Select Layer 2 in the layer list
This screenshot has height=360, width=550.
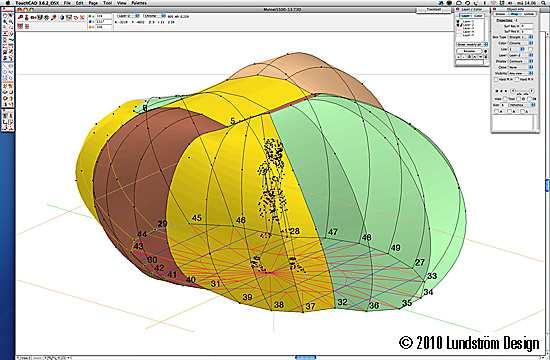[x=468, y=25]
